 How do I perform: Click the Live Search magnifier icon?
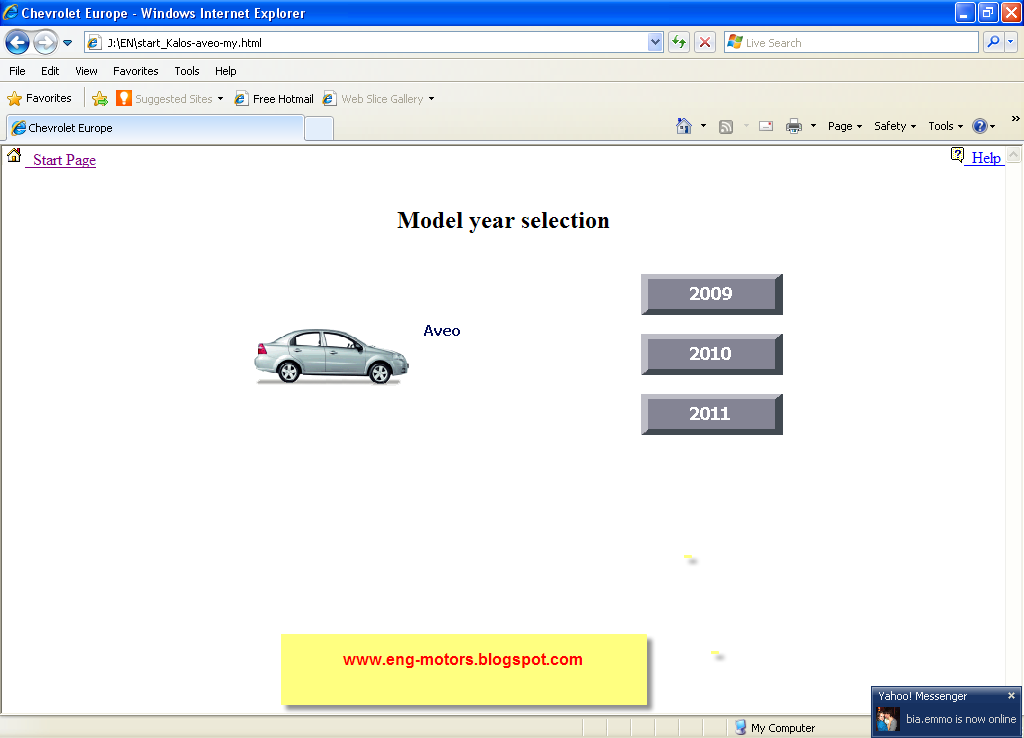pos(993,42)
